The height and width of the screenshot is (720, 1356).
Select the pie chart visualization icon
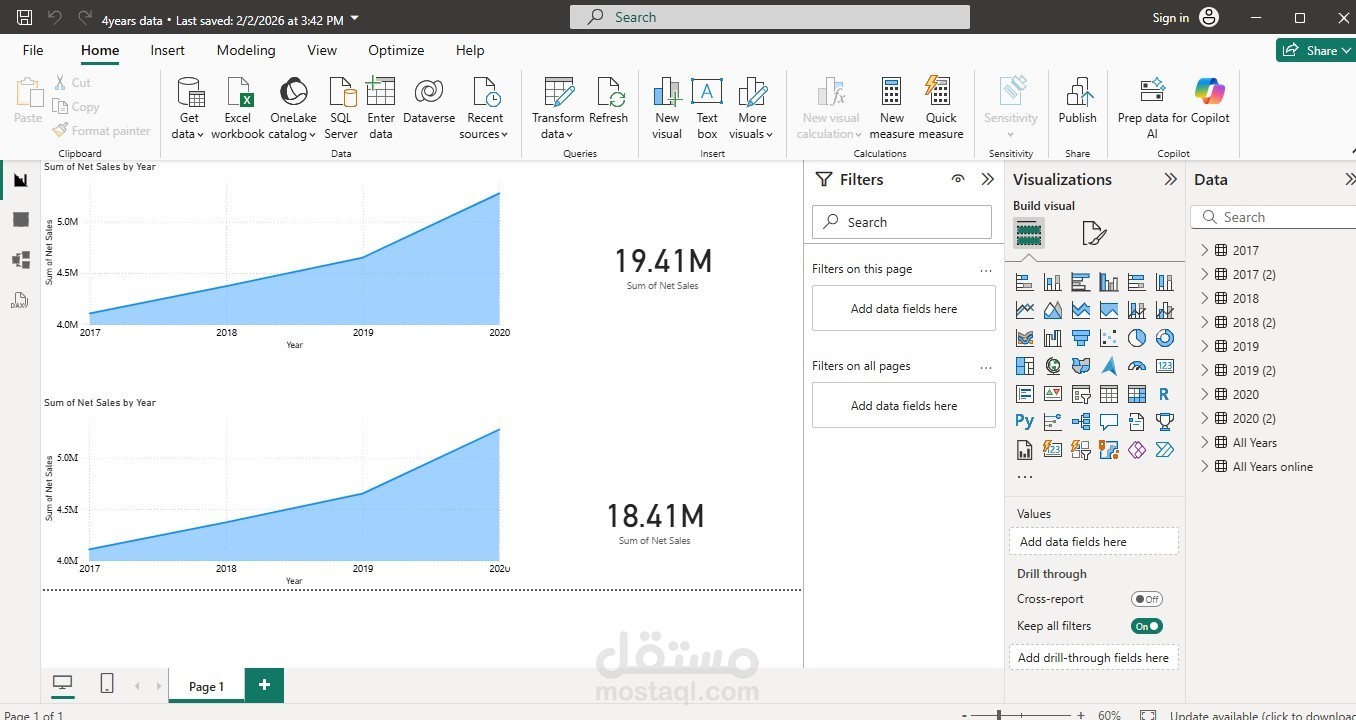(1136, 337)
